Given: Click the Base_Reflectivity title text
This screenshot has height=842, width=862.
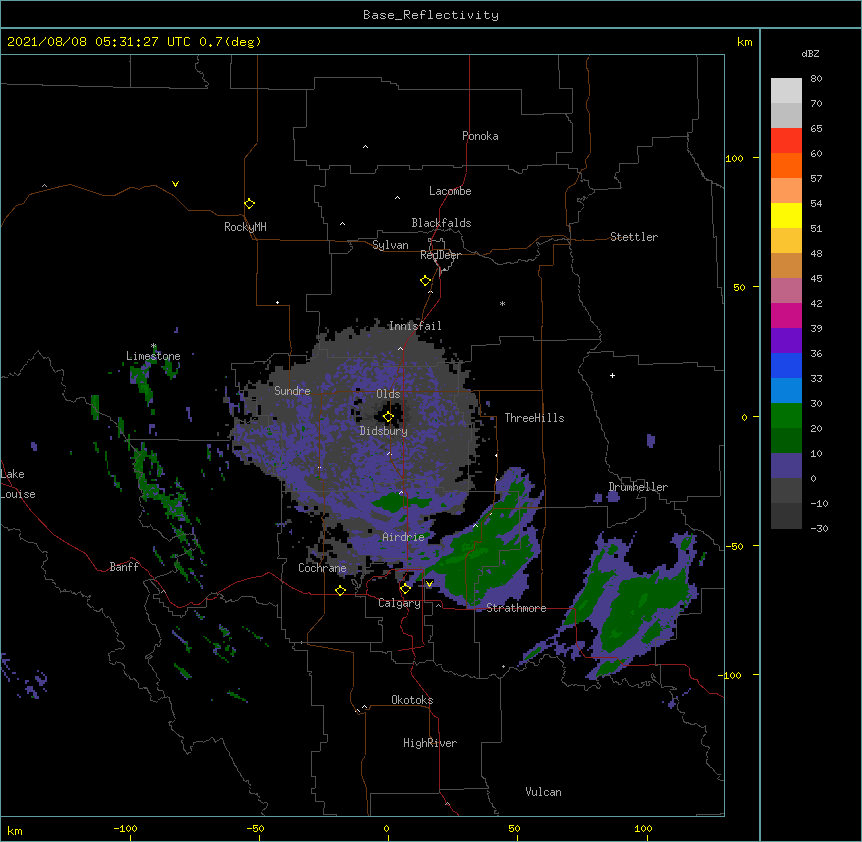Looking at the screenshot, I should (x=431, y=15).
